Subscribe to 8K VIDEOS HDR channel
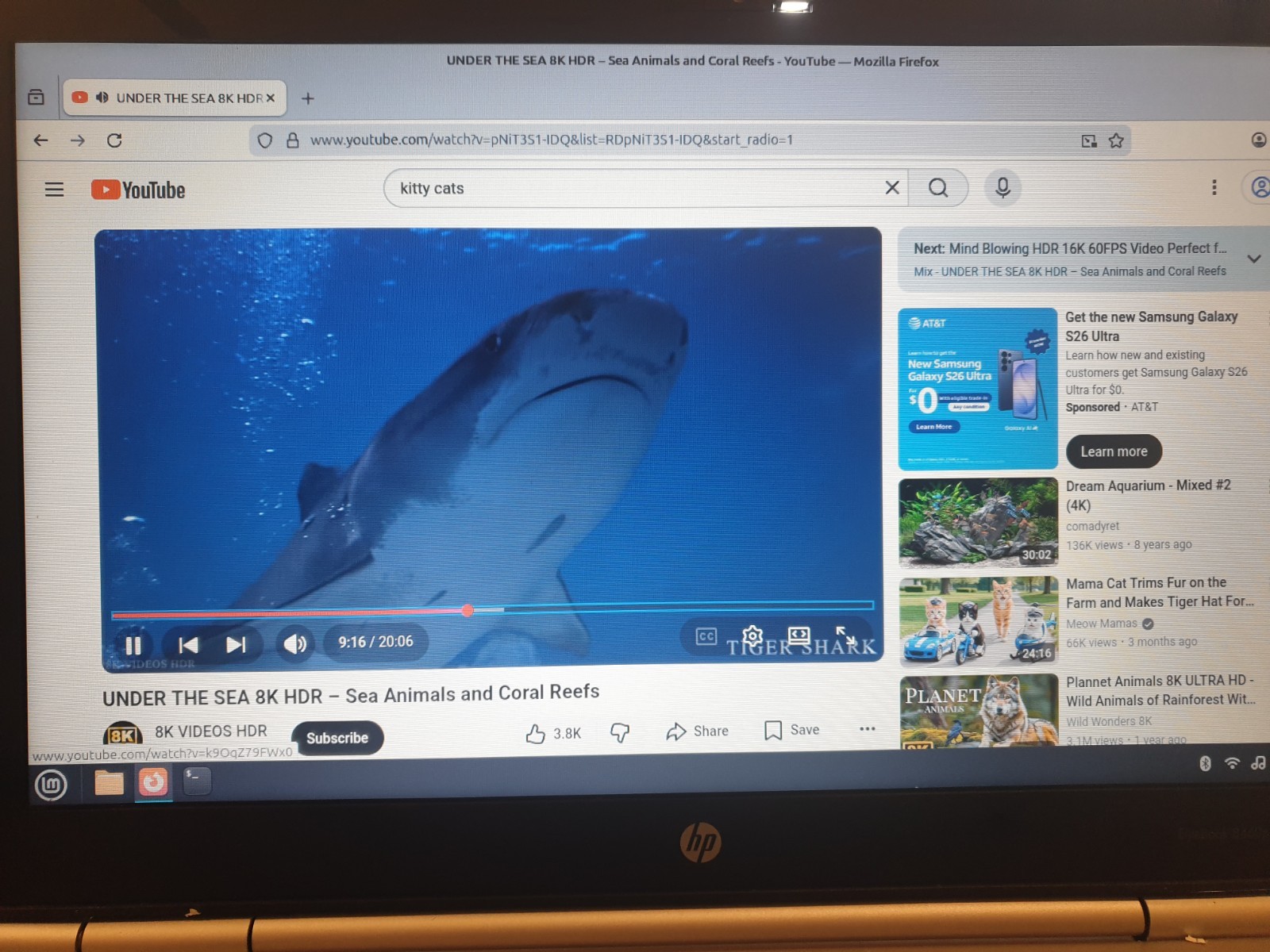The height and width of the screenshot is (952, 1270). coord(337,738)
